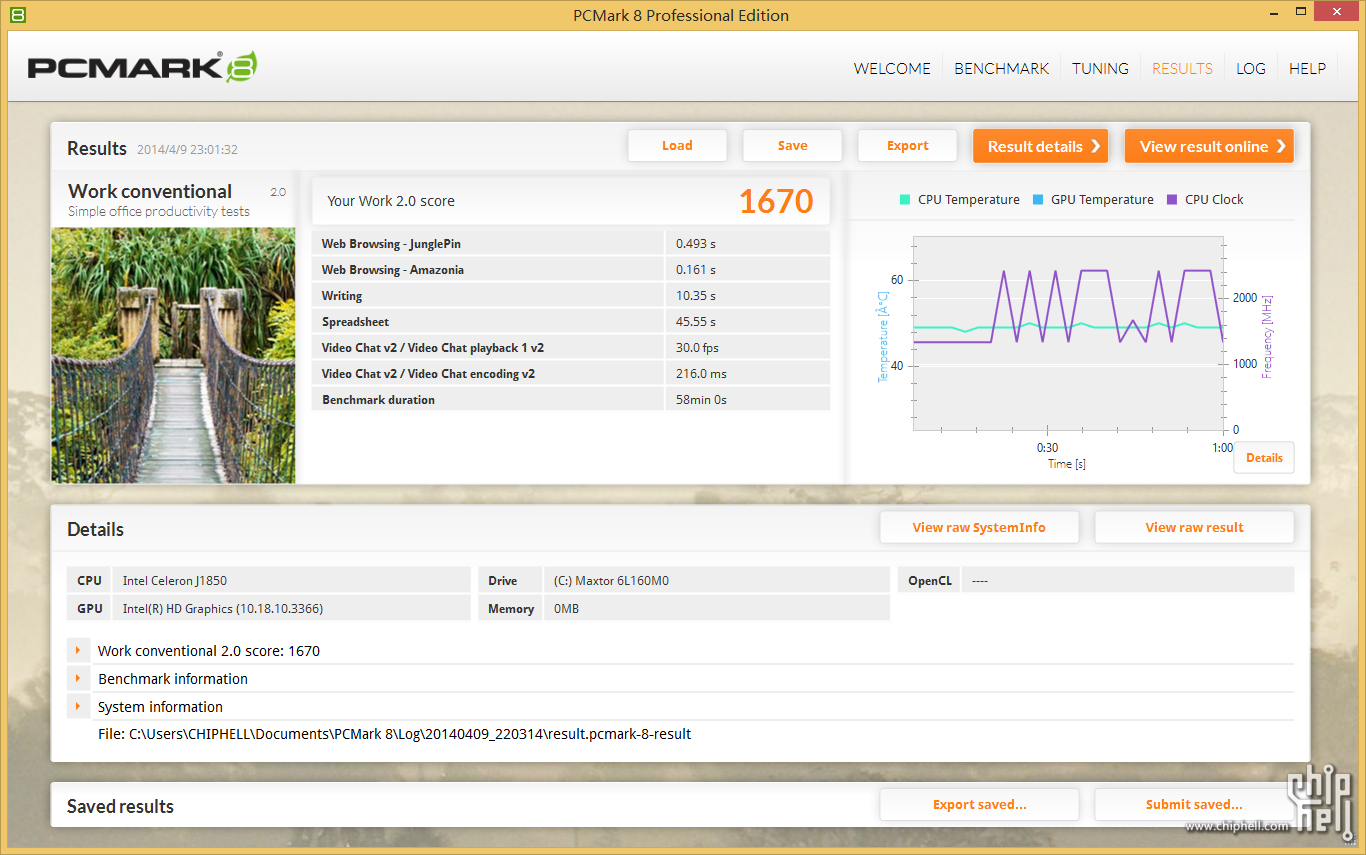The image size is (1366, 855).
Task: Click the results timestamp 2014/4/9 23:01:32
Action: 187,149
